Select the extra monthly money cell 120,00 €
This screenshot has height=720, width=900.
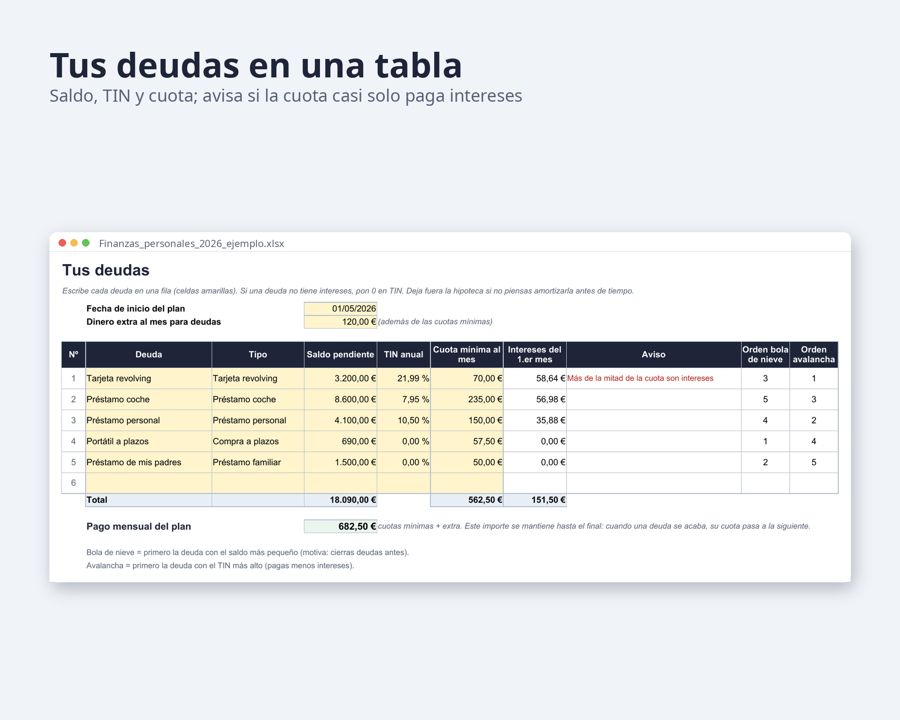coord(340,322)
